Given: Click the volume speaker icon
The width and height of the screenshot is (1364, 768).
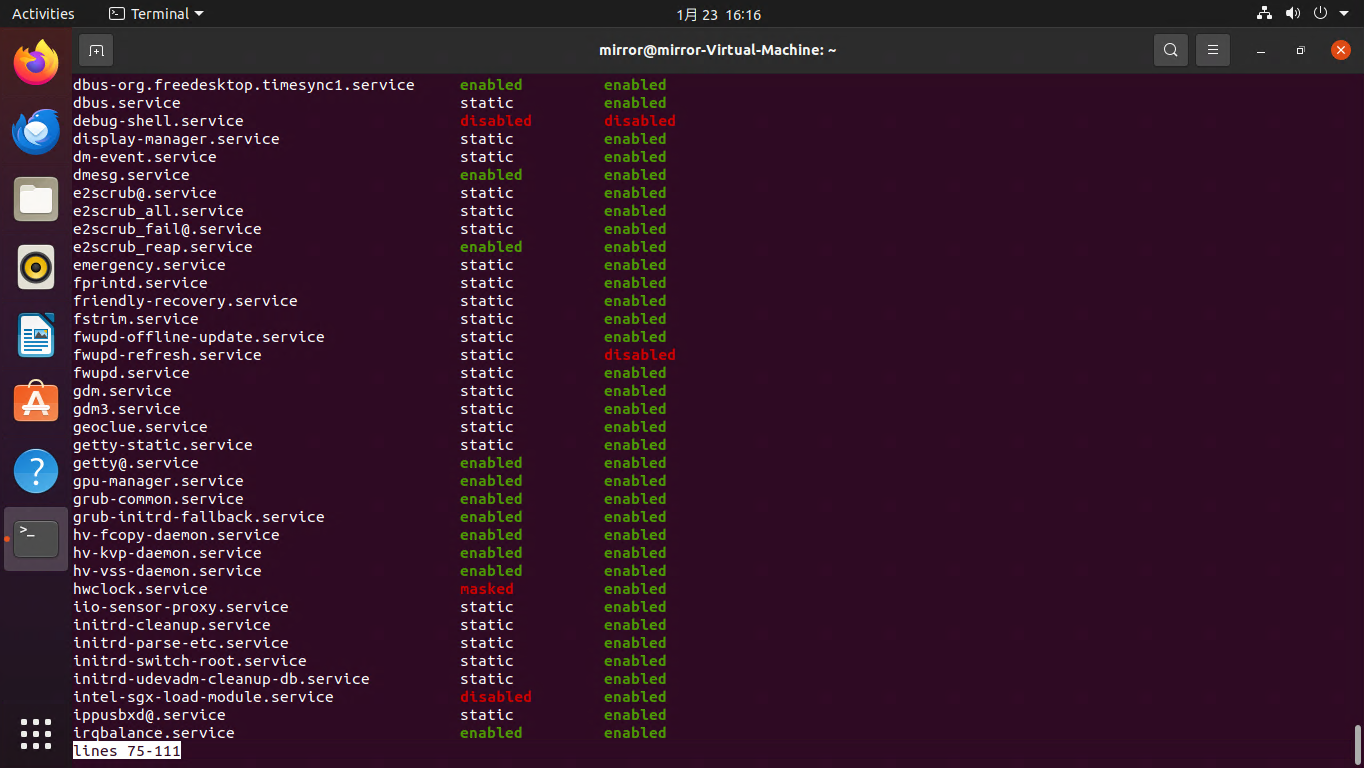Looking at the screenshot, I should [1292, 14].
